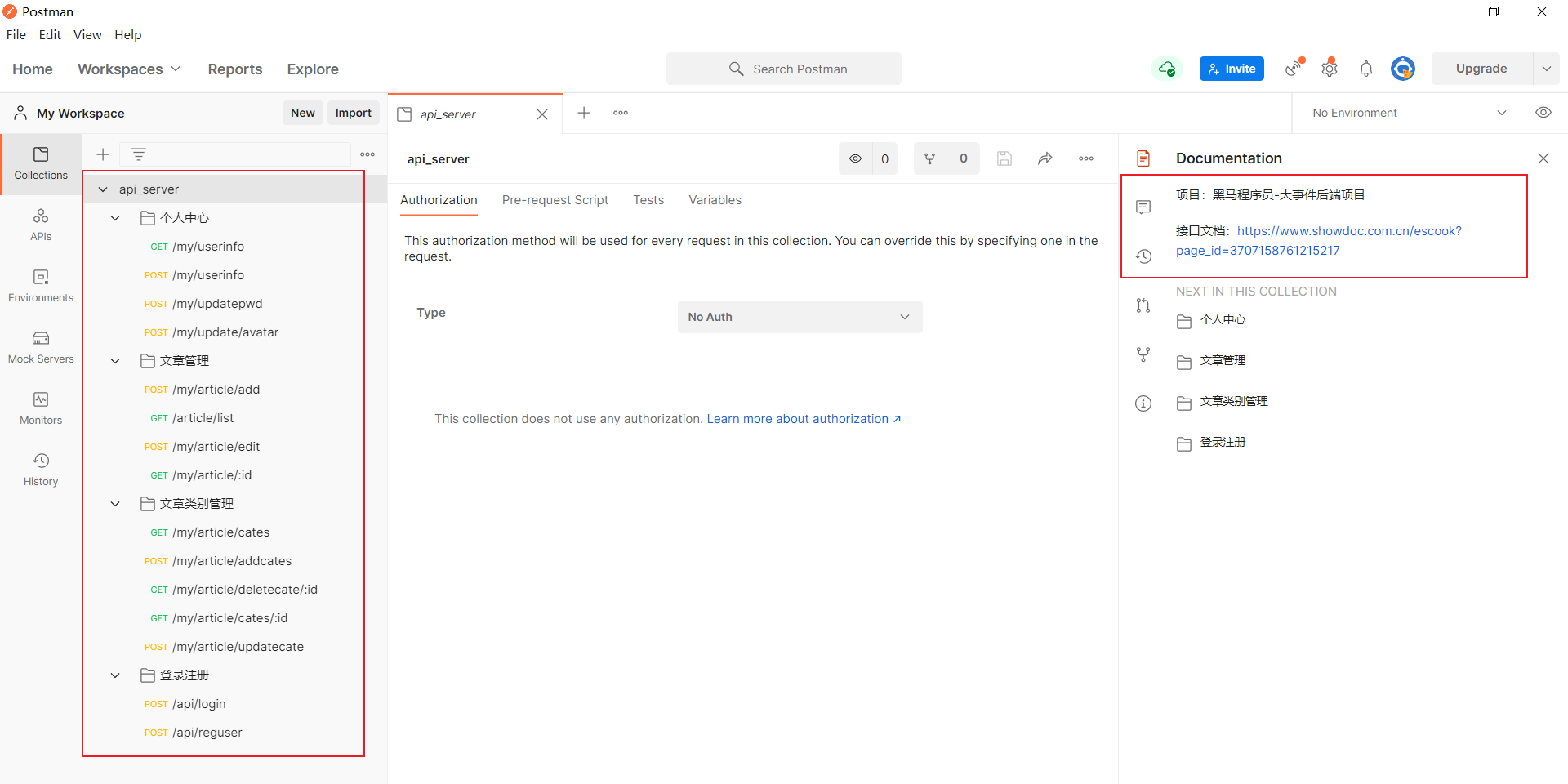
Task: Click the New button
Action: (303, 113)
